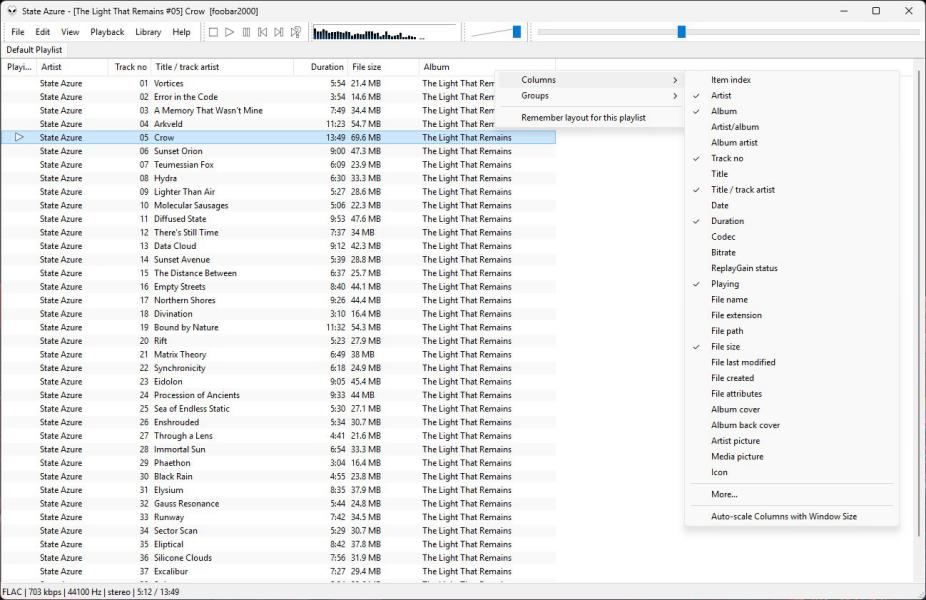
Task: Click Auto-scale Columns with Window Size
Action: (783, 517)
